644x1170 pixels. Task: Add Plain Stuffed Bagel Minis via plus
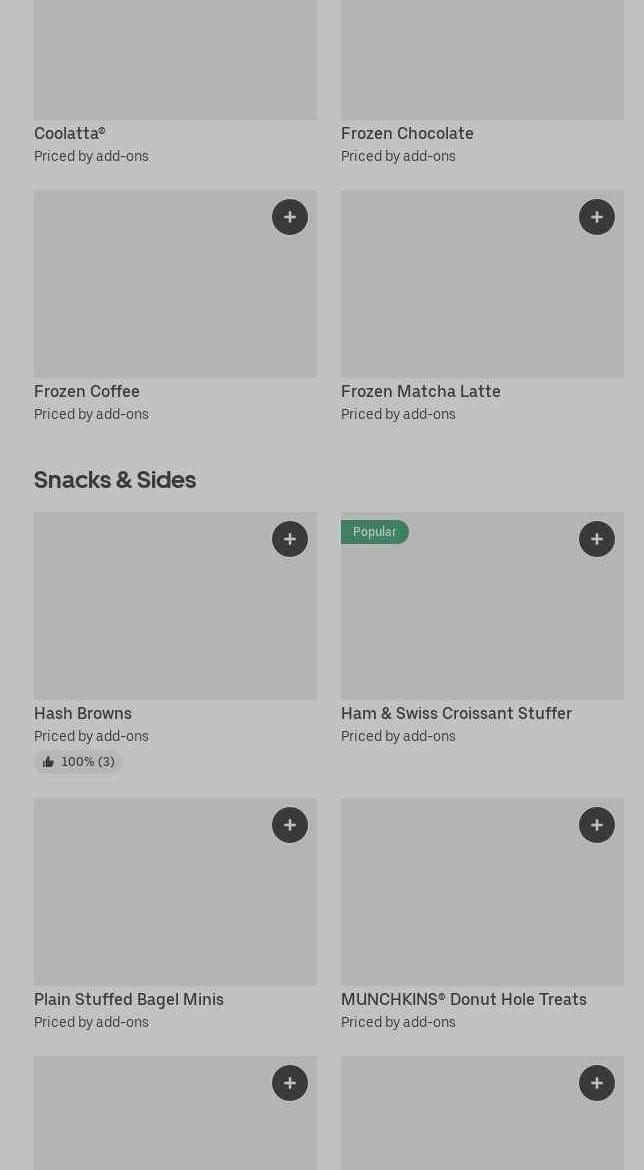tap(290, 825)
